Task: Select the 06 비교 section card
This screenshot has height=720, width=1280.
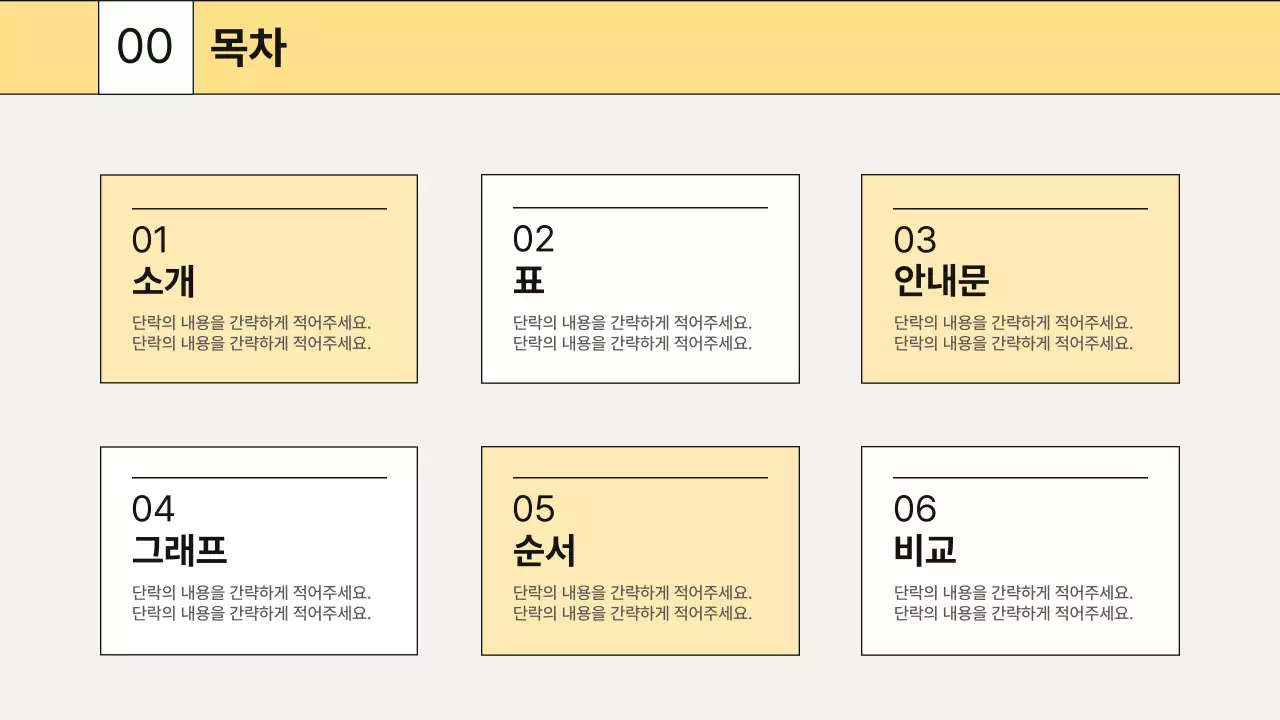Action: tap(1020, 550)
